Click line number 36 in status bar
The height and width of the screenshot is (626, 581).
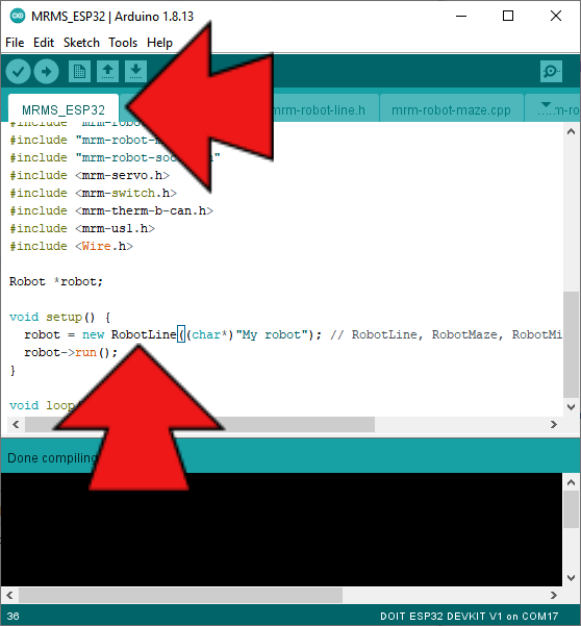pos(13,616)
